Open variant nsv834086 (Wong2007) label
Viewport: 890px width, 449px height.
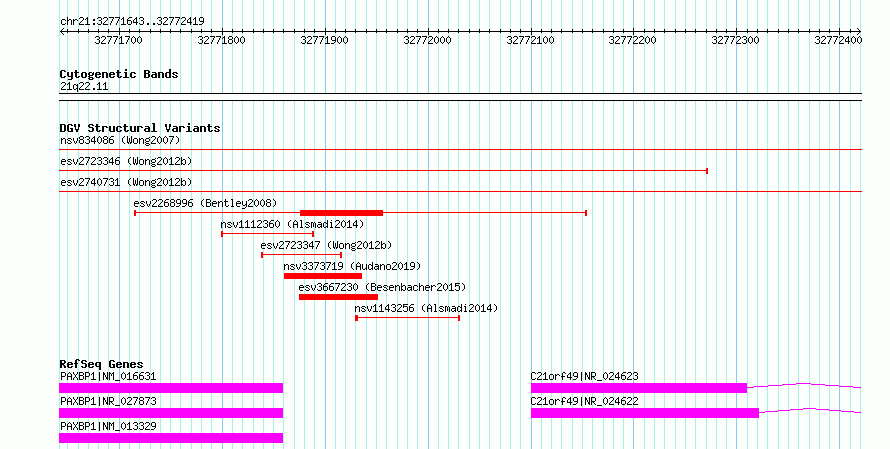[x=120, y=140]
